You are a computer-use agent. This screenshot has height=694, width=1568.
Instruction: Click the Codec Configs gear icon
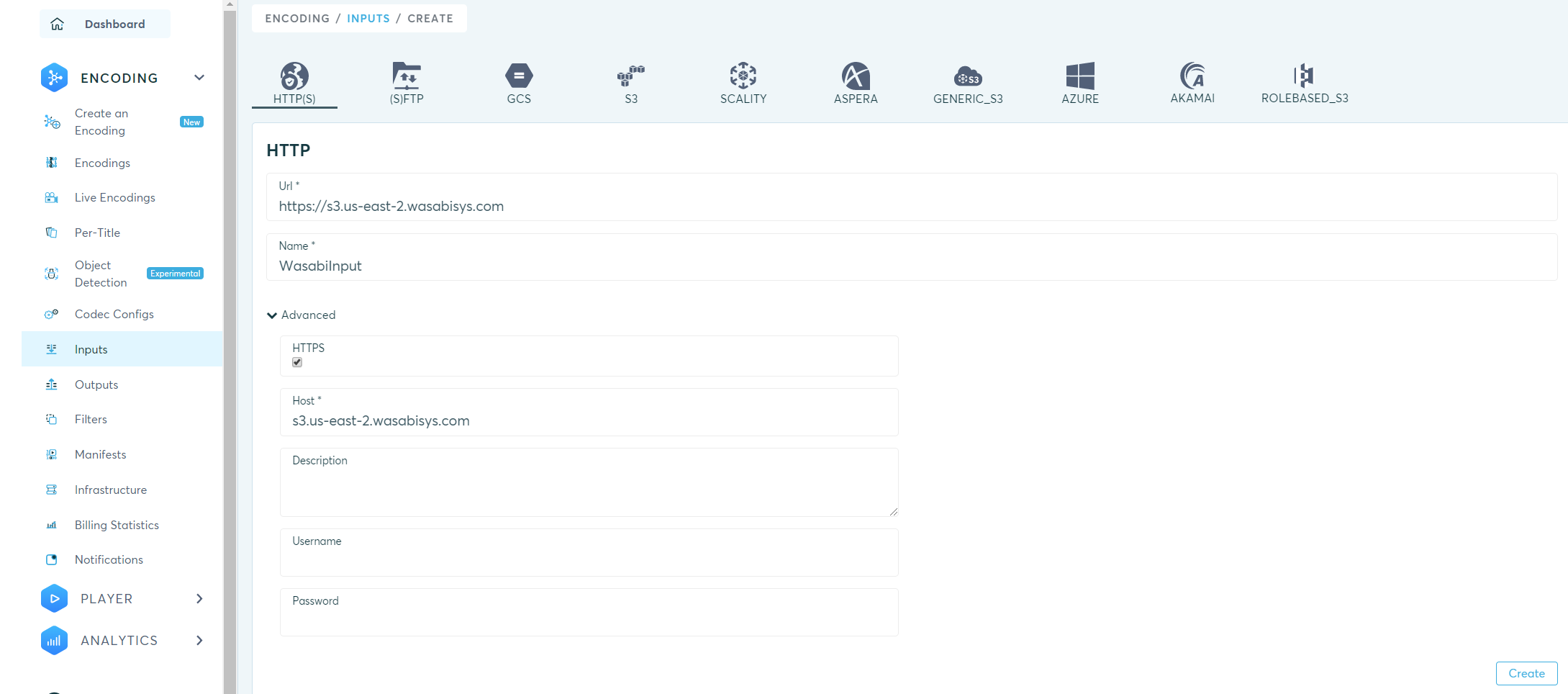pyautogui.click(x=52, y=314)
